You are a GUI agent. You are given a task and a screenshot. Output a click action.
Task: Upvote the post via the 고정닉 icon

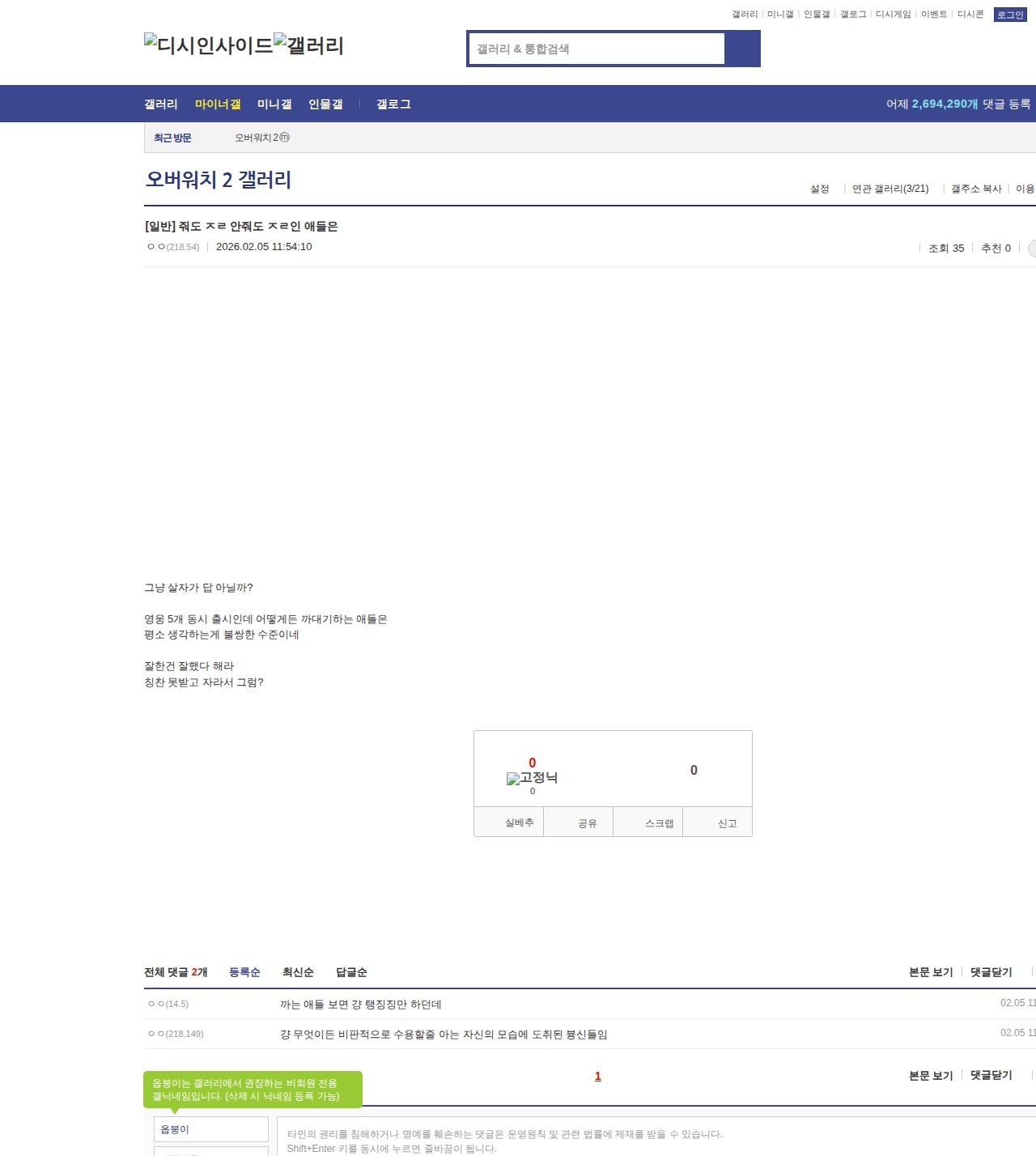pyautogui.click(x=532, y=778)
